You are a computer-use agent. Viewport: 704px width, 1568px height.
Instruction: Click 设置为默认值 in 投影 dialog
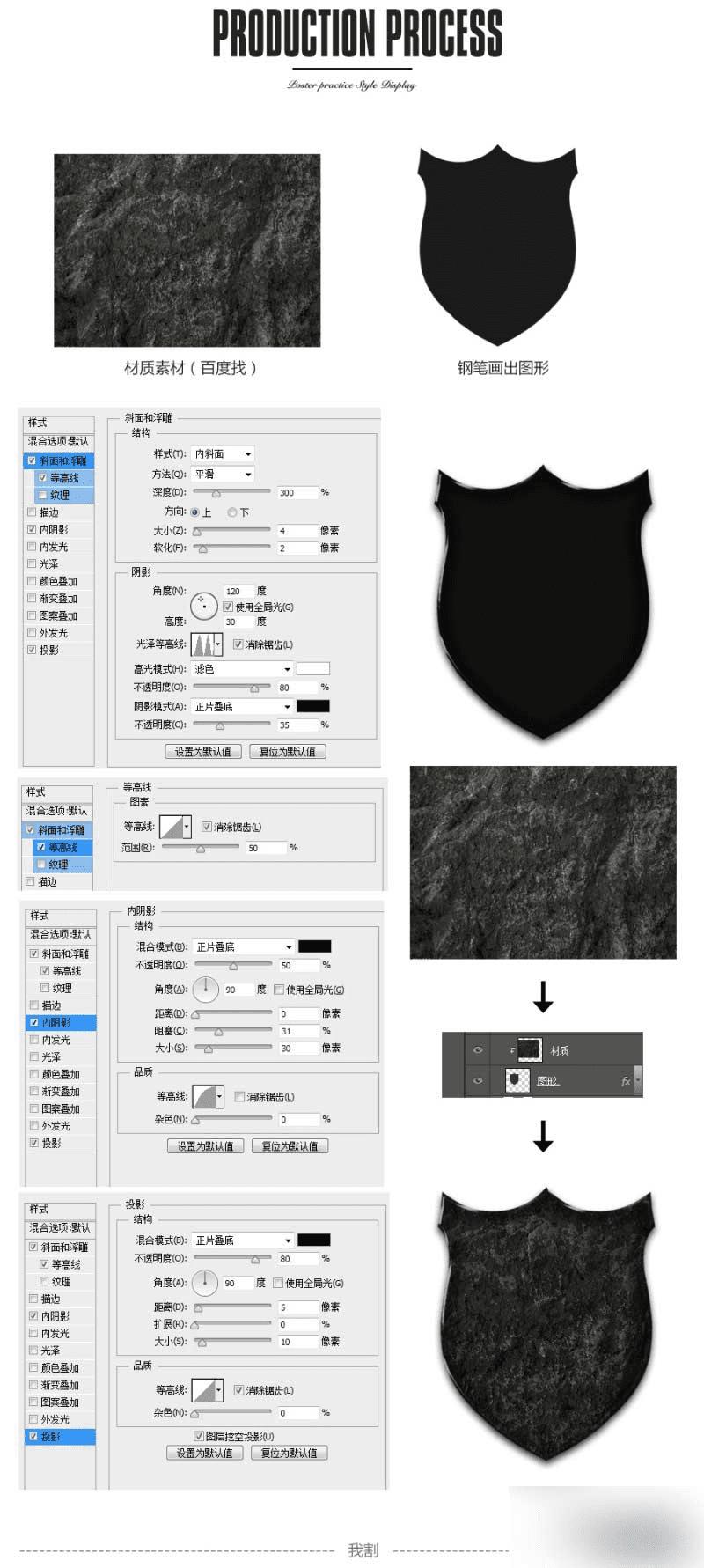pyautogui.click(x=204, y=1453)
